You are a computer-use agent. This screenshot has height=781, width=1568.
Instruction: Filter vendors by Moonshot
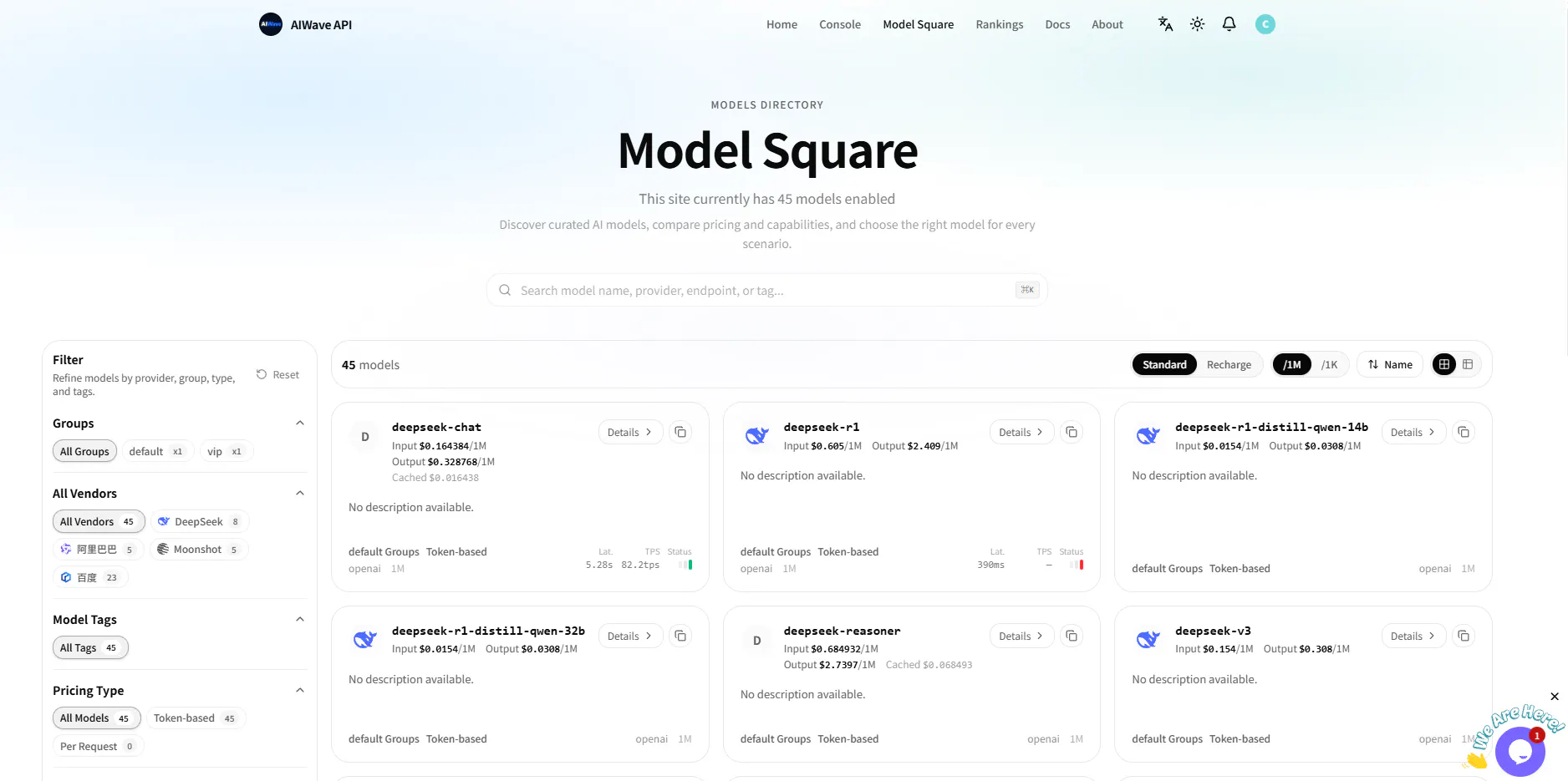(199, 549)
